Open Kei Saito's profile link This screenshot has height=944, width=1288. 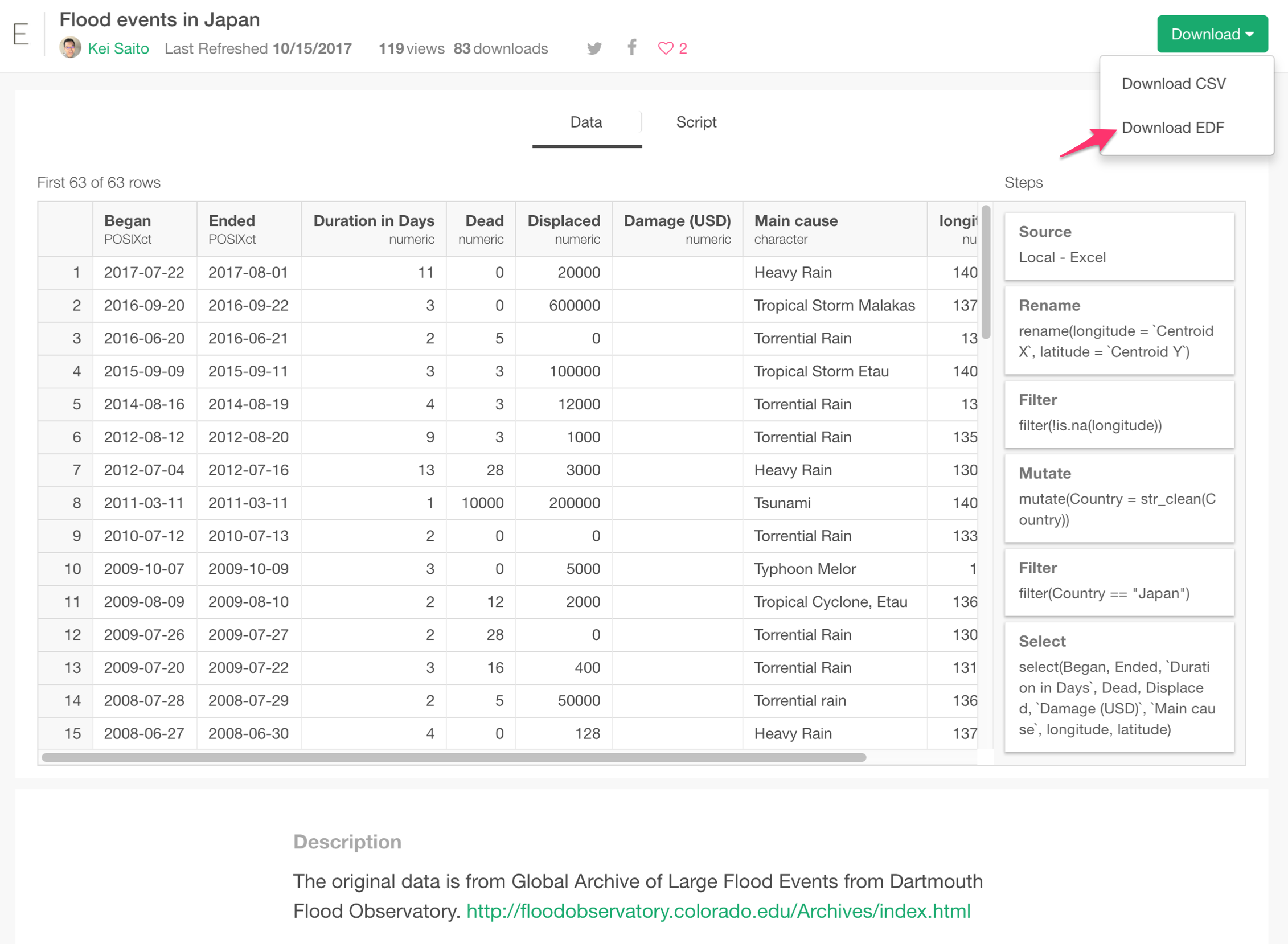point(118,48)
